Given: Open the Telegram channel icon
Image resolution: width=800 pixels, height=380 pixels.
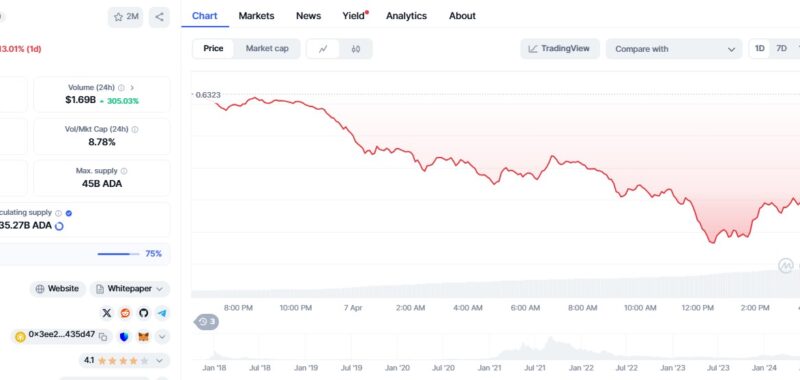Looking at the screenshot, I should pos(162,313).
